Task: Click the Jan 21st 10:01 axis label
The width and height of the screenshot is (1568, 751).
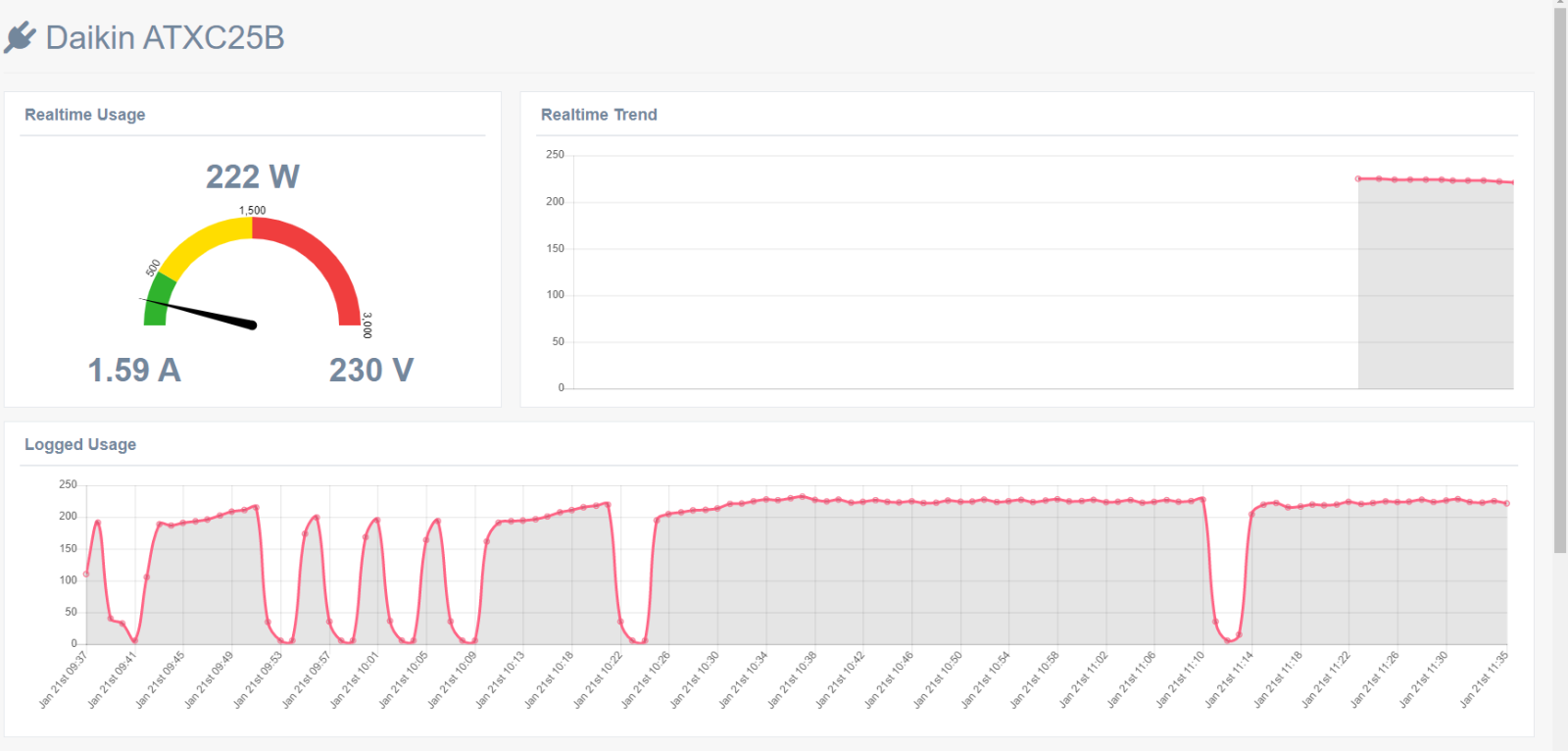Action: pyautogui.click(x=354, y=679)
